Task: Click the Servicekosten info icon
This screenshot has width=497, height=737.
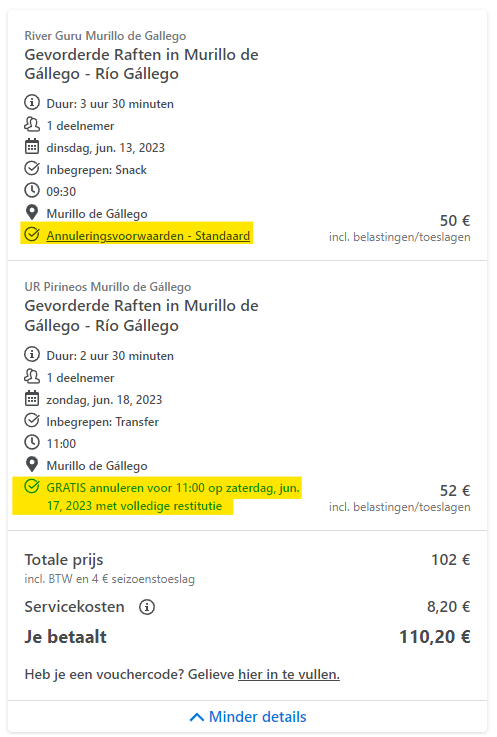Action: point(147,607)
